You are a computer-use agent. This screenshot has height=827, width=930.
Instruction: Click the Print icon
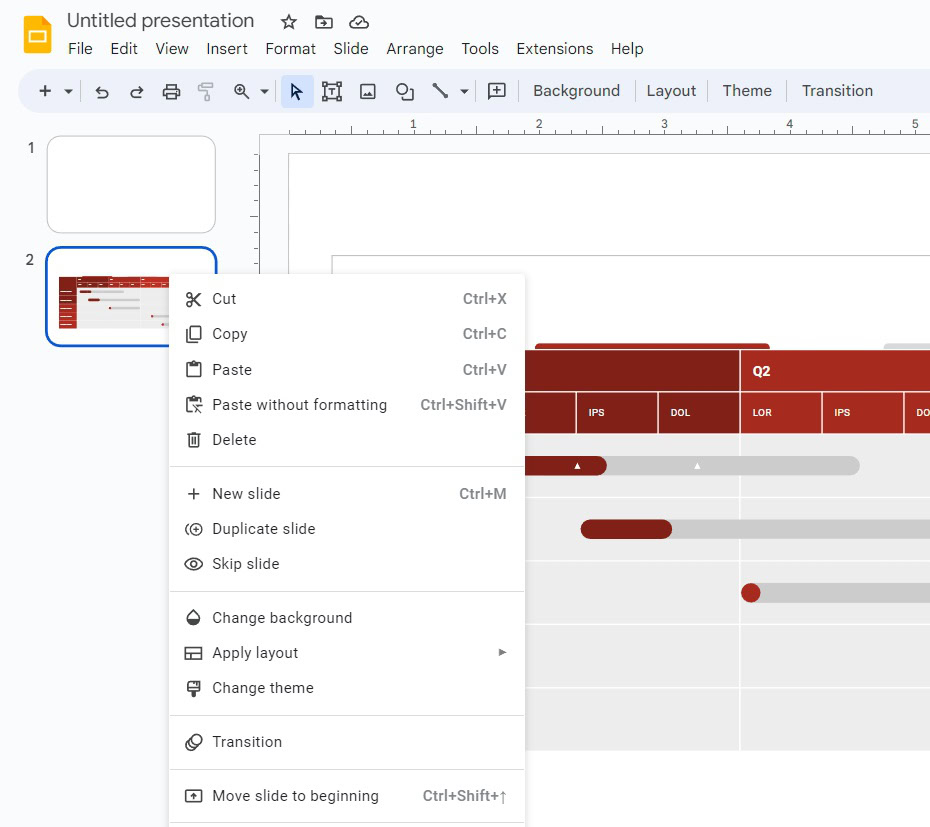(x=171, y=91)
